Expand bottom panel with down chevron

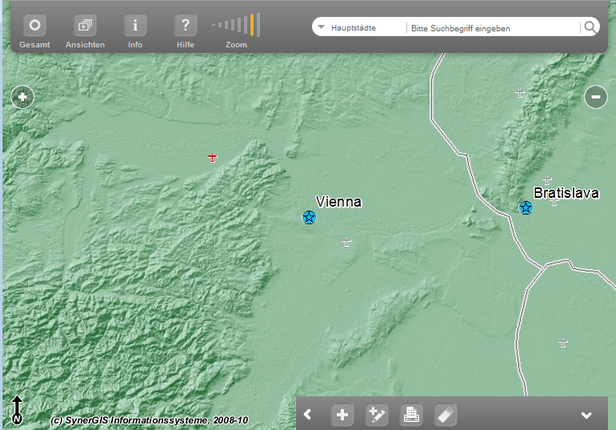point(587,415)
